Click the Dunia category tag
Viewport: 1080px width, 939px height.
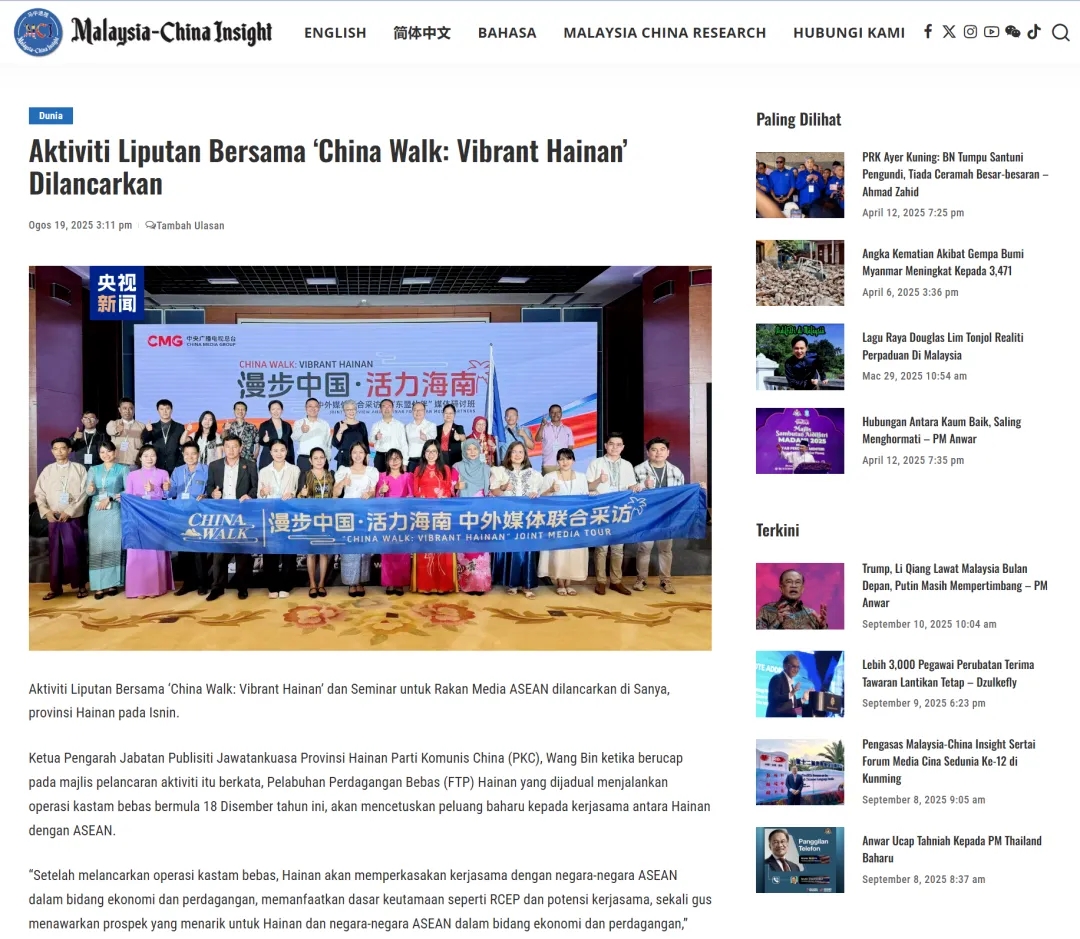[51, 116]
